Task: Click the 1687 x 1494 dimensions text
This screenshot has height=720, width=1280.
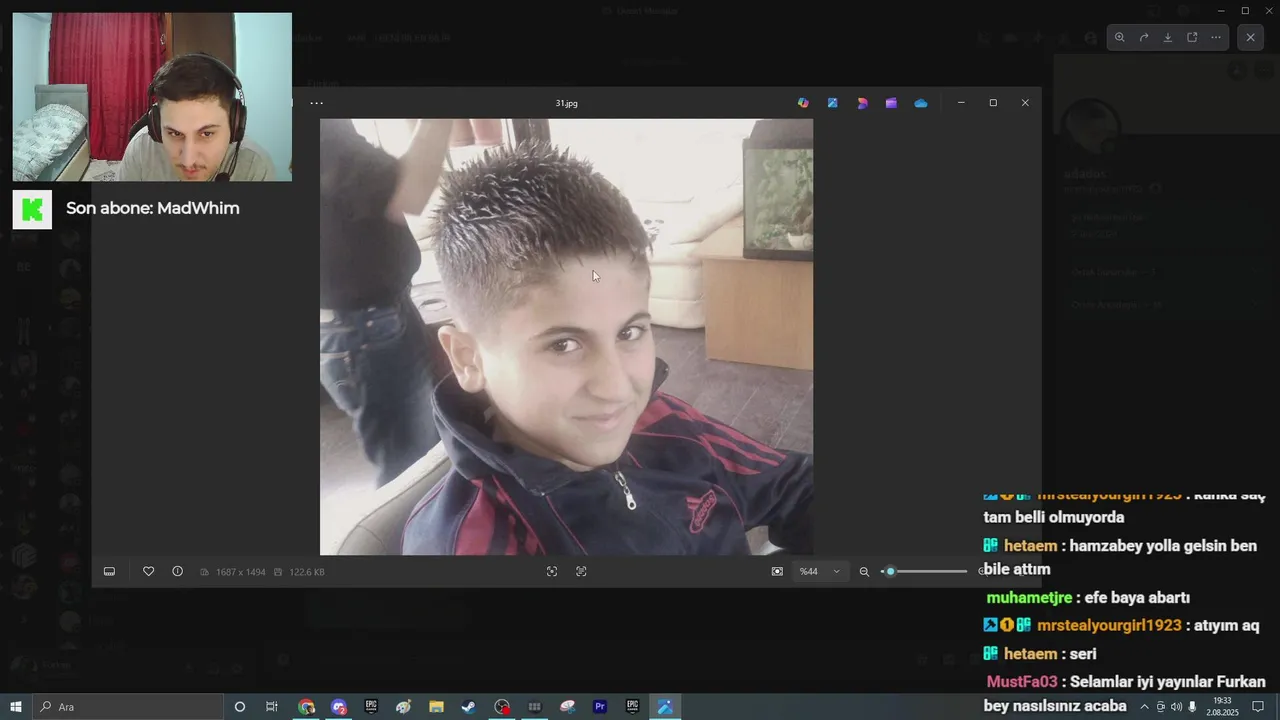Action: tap(240, 572)
